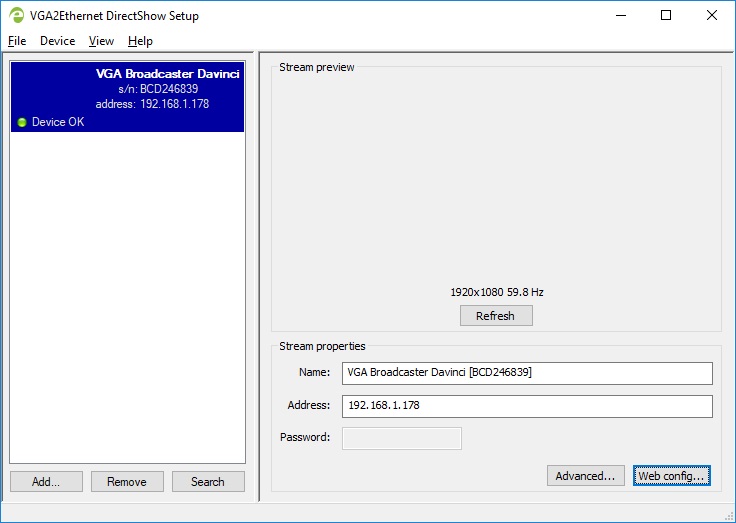Click the s/n: BCD246839 serial text
Image resolution: width=736 pixels, height=523 pixels.
tap(158, 89)
